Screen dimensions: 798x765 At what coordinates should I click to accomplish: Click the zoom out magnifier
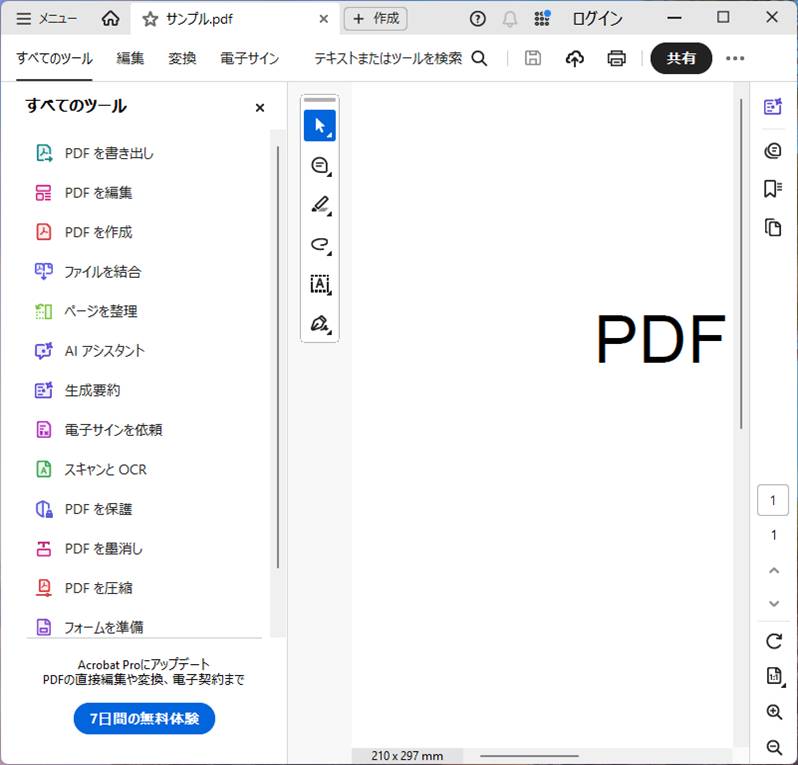coord(774,747)
